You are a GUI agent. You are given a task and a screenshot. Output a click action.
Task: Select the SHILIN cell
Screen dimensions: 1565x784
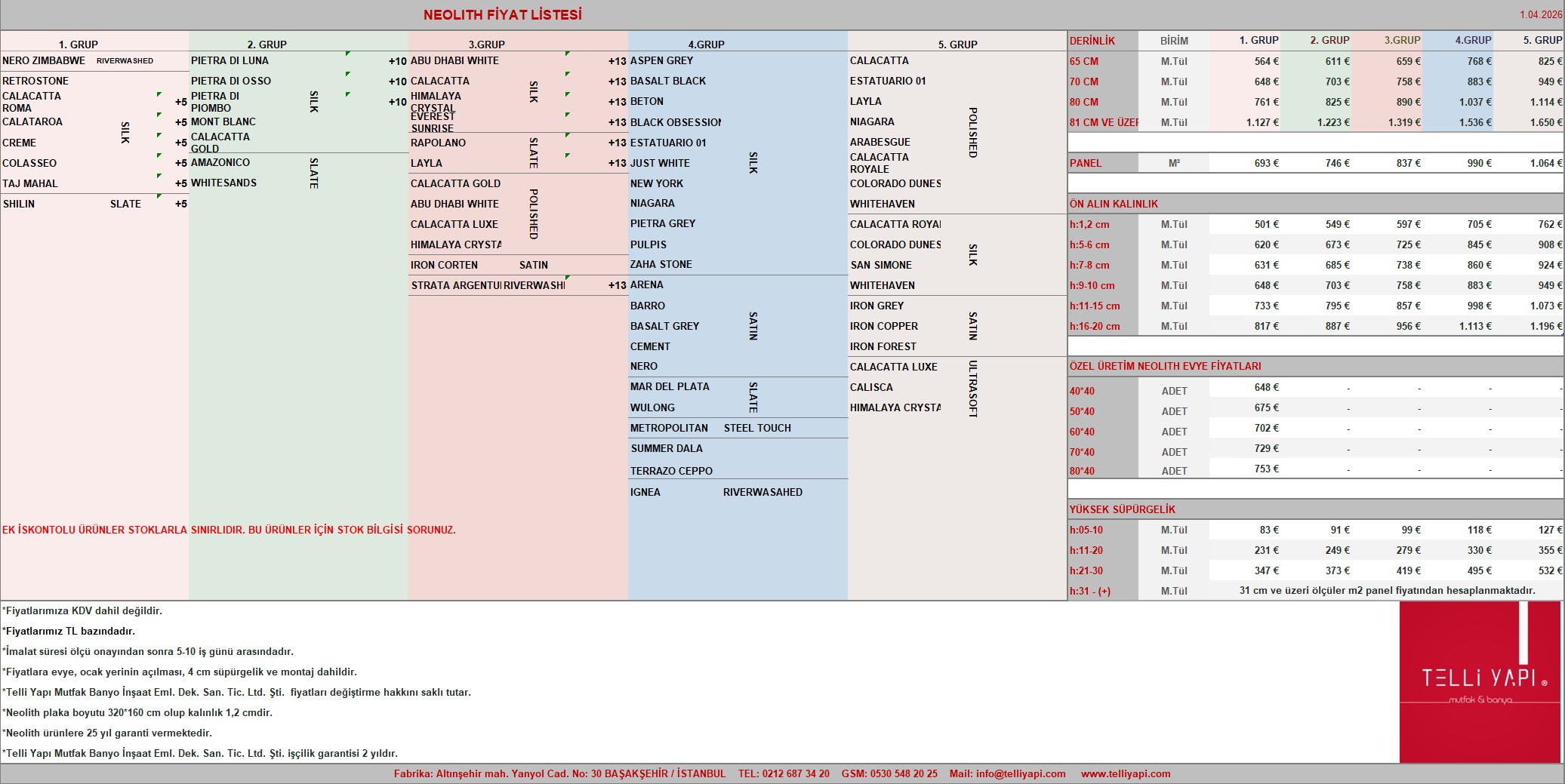click(x=19, y=204)
